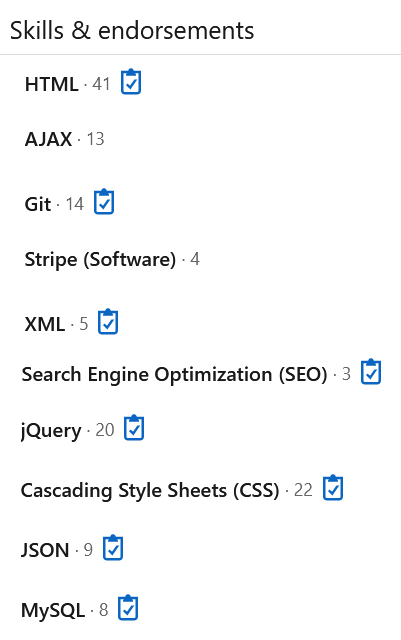
Task: Click the clipboard badge beside jQuery
Action: [x=134, y=428]
